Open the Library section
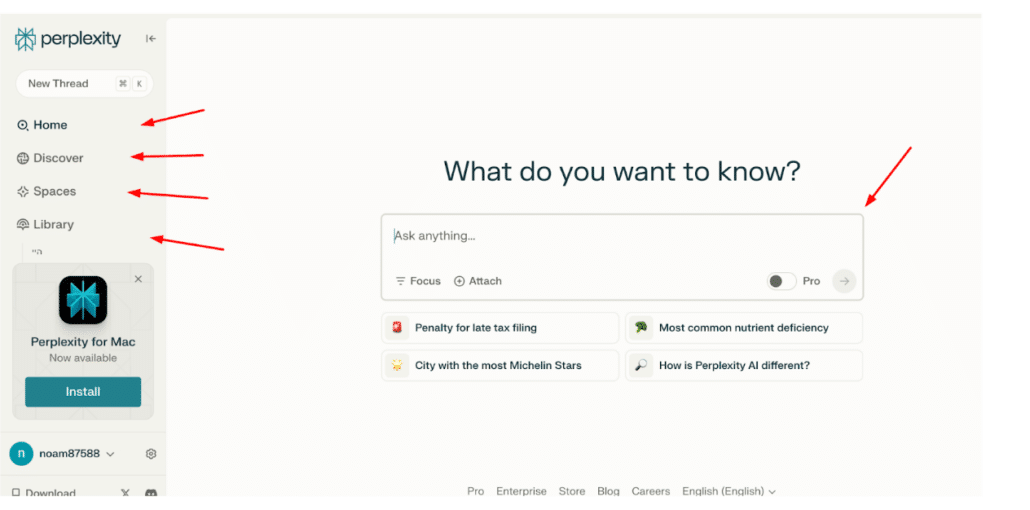This screenshot has width=1030, height=510. [45, 224]
